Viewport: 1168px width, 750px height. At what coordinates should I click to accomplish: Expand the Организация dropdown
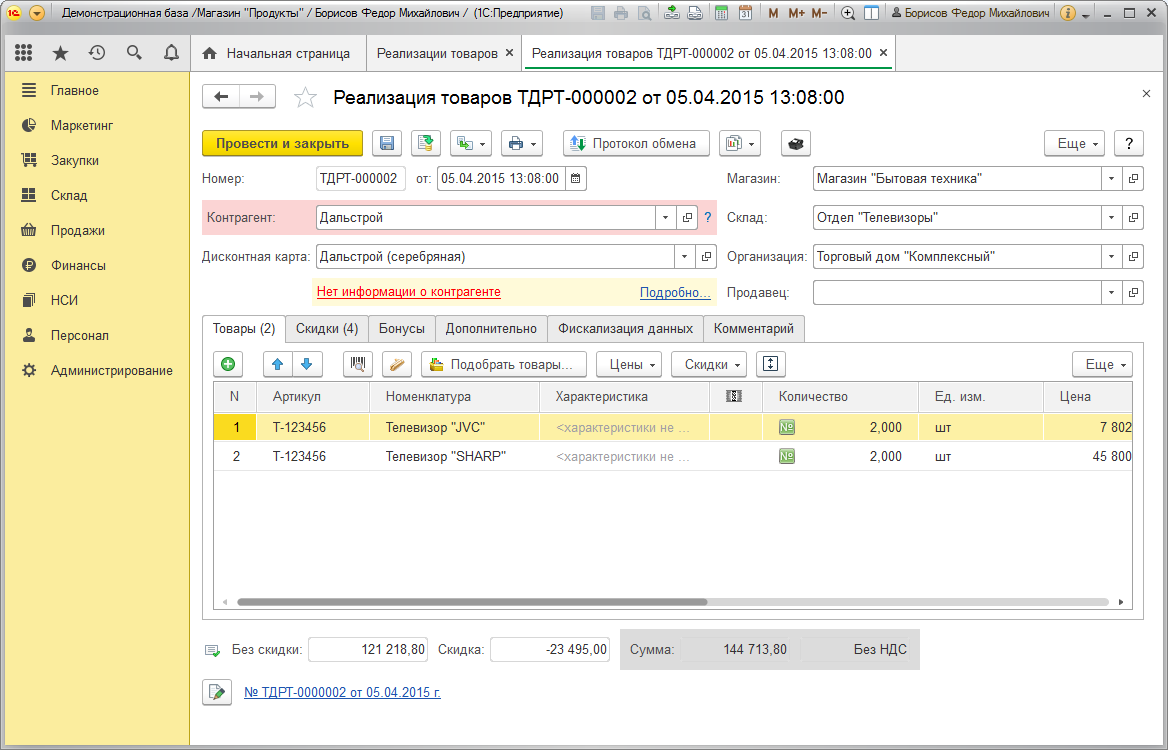pyautogui.click(x=1111, y=256)
